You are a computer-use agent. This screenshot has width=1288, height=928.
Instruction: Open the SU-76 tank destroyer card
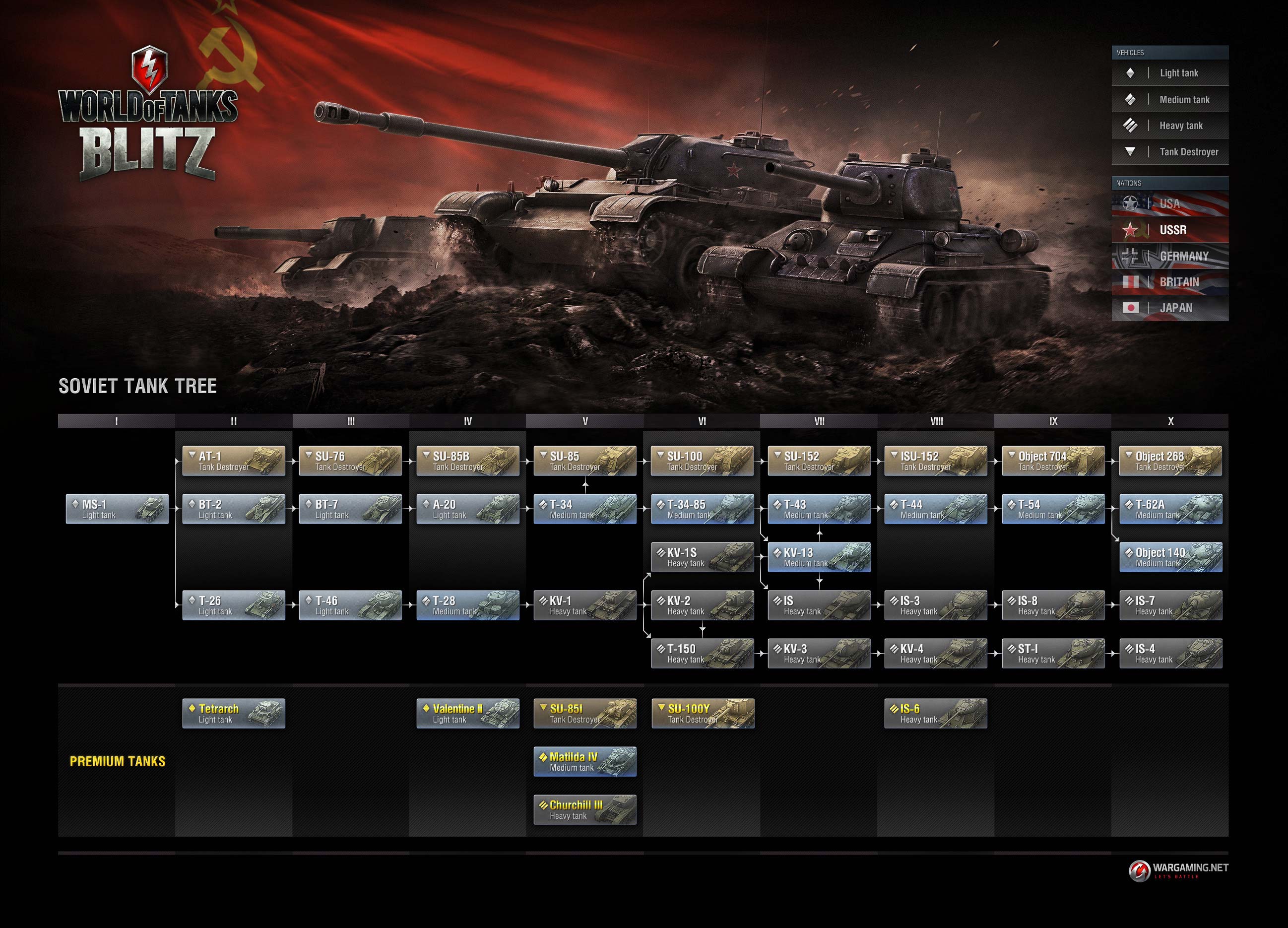tap(350, 461)
